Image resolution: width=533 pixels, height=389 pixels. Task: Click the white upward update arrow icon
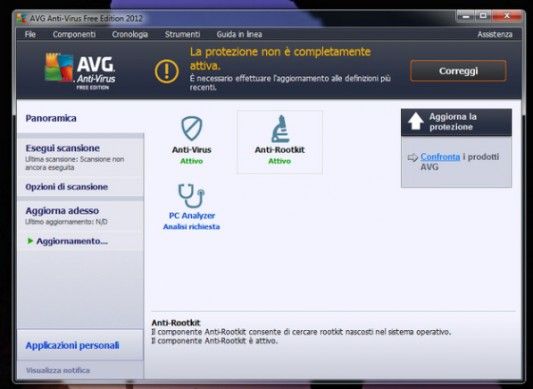[x=416, y=121]
